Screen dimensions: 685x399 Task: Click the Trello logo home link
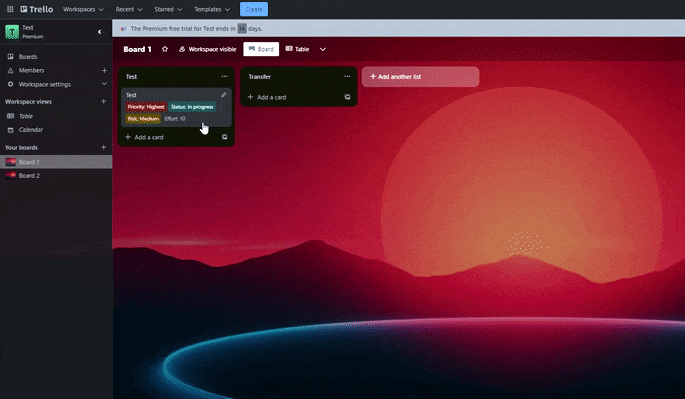pyautogui.click(x=37, y=9)
